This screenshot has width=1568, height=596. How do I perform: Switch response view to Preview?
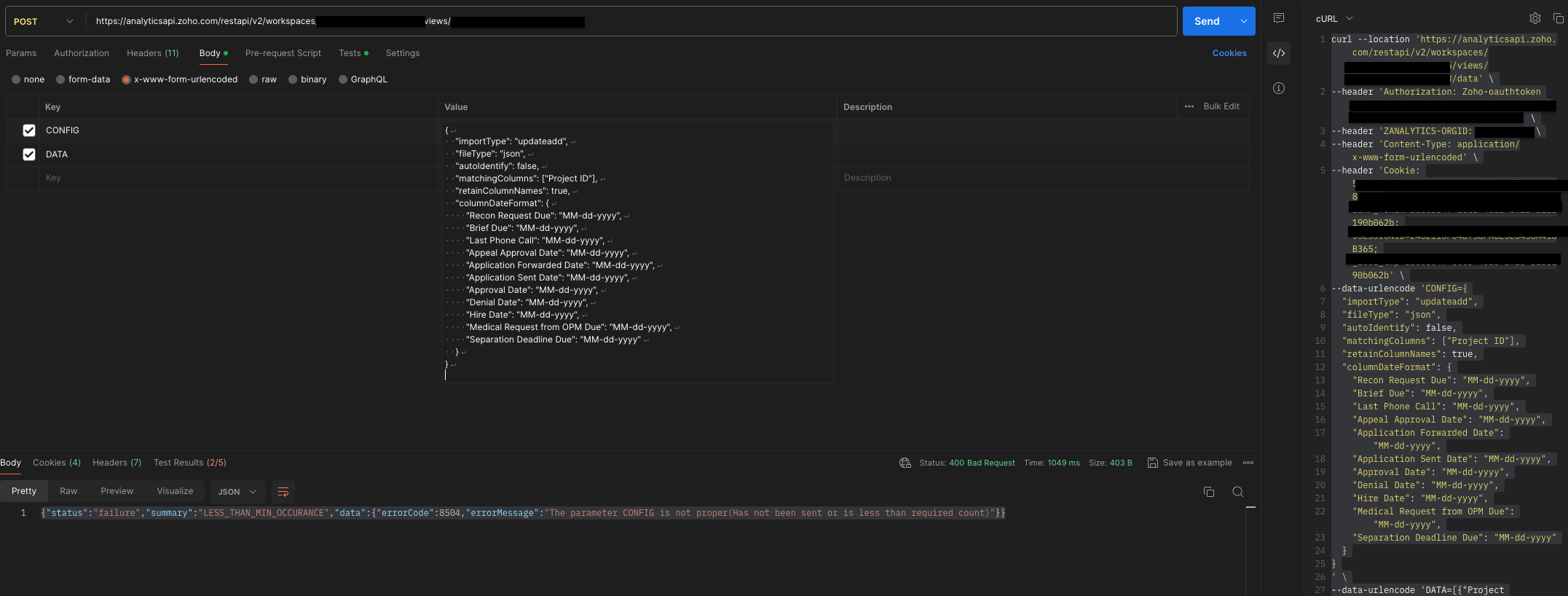click(117, 491)
